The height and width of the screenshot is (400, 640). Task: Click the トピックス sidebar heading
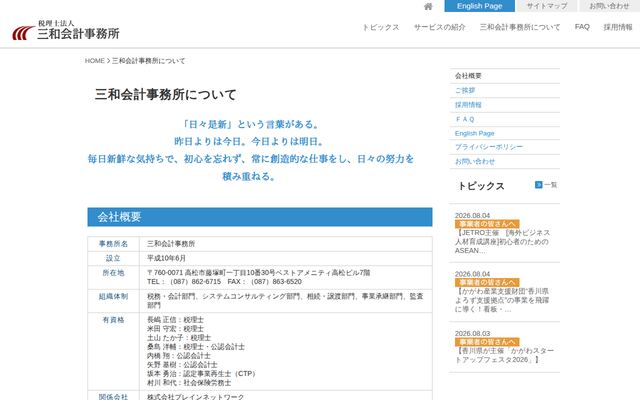coord(481,186)
